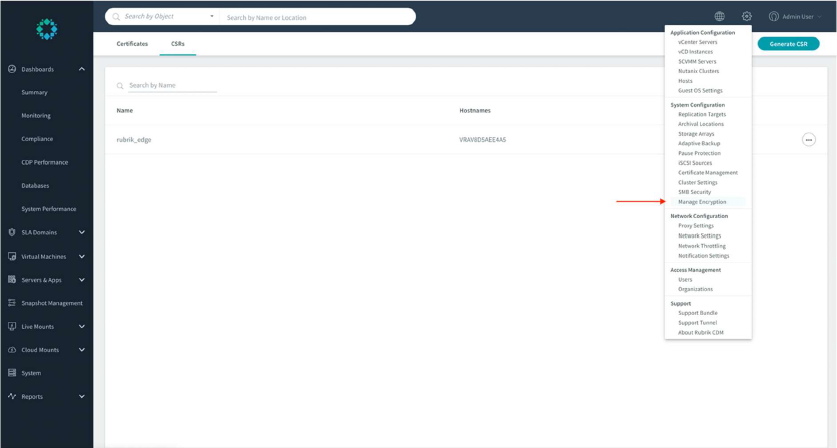Select Network Throttling menu entry
Image resolution: width=837 pixels, height=448 pixels.
[702, 246]
